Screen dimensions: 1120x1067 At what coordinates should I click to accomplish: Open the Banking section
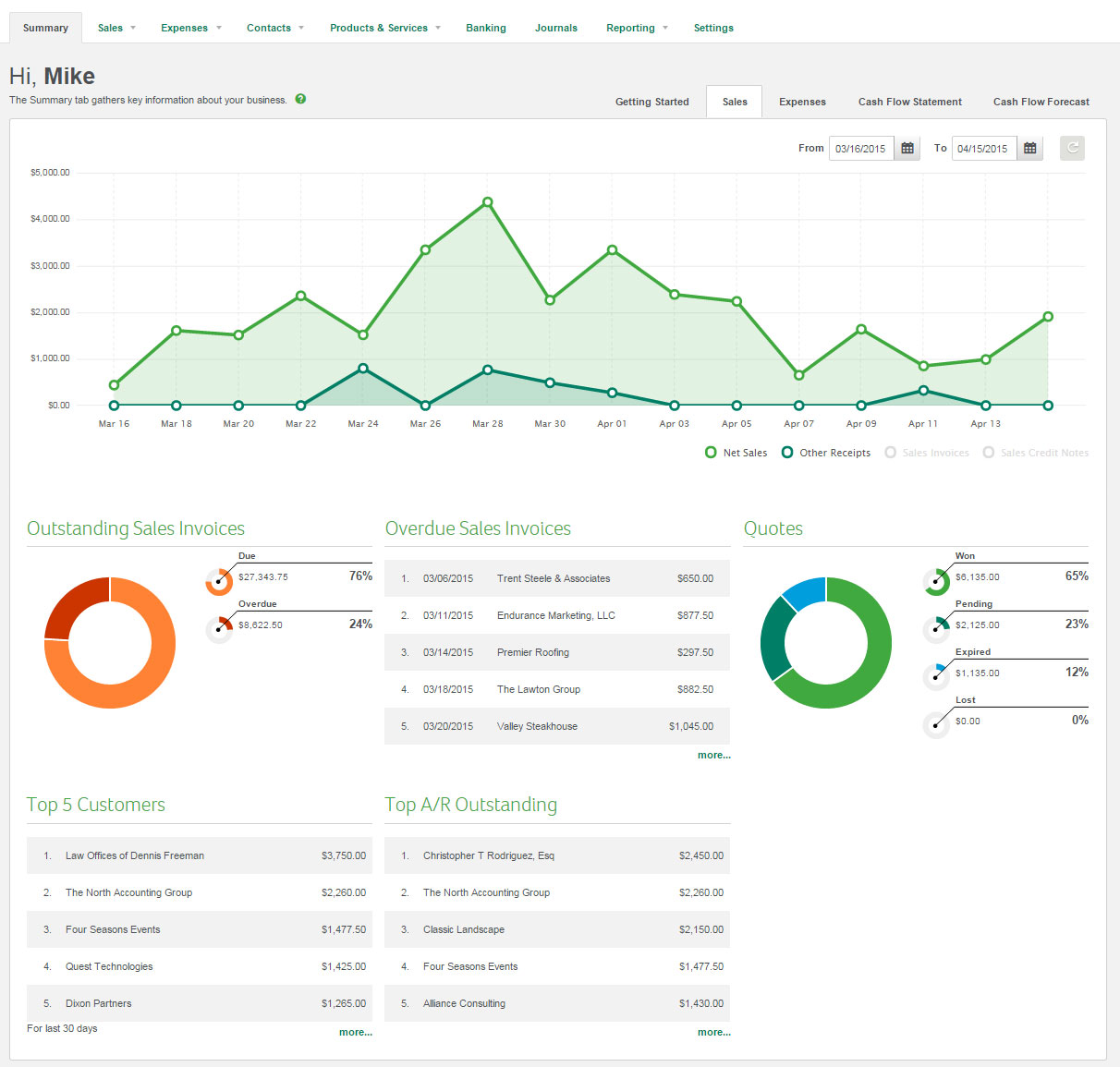point(486,28)
